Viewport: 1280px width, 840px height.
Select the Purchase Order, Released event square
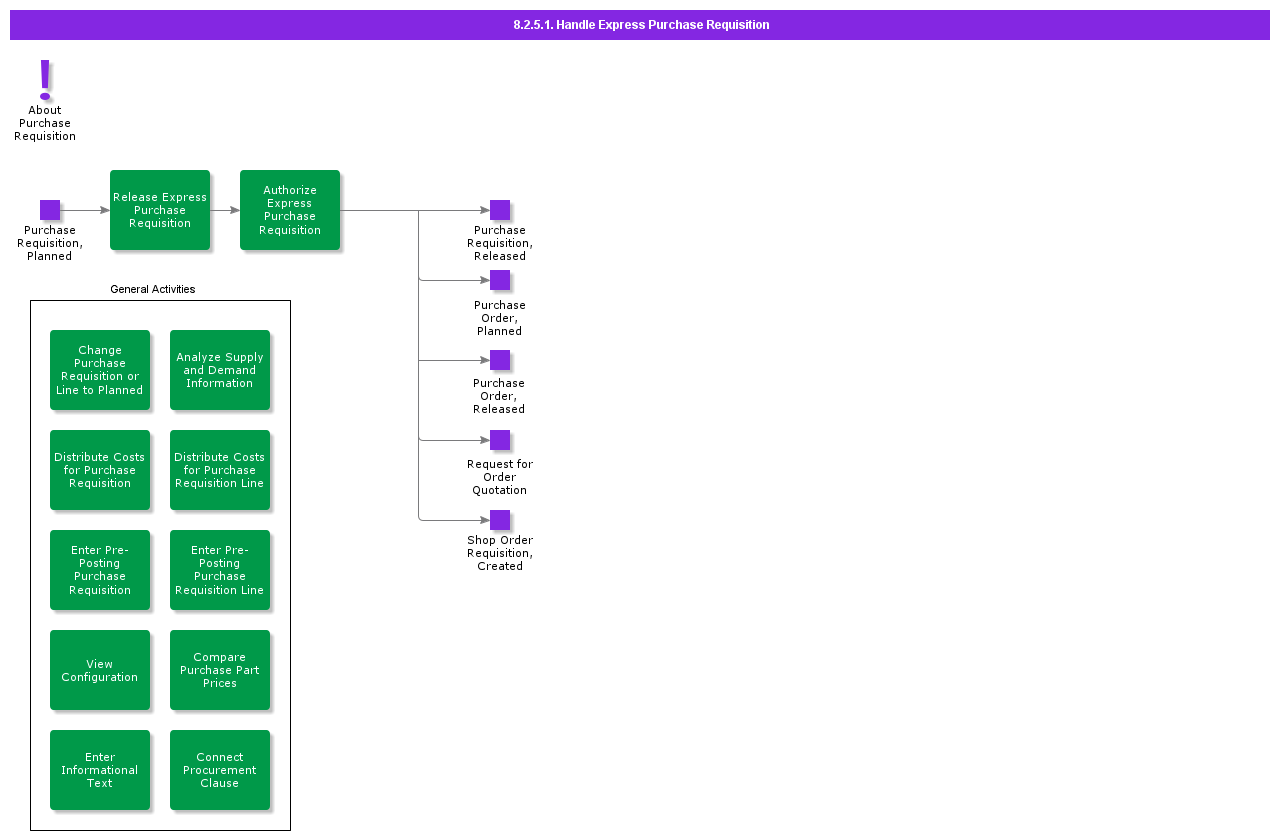coord(499,360)
